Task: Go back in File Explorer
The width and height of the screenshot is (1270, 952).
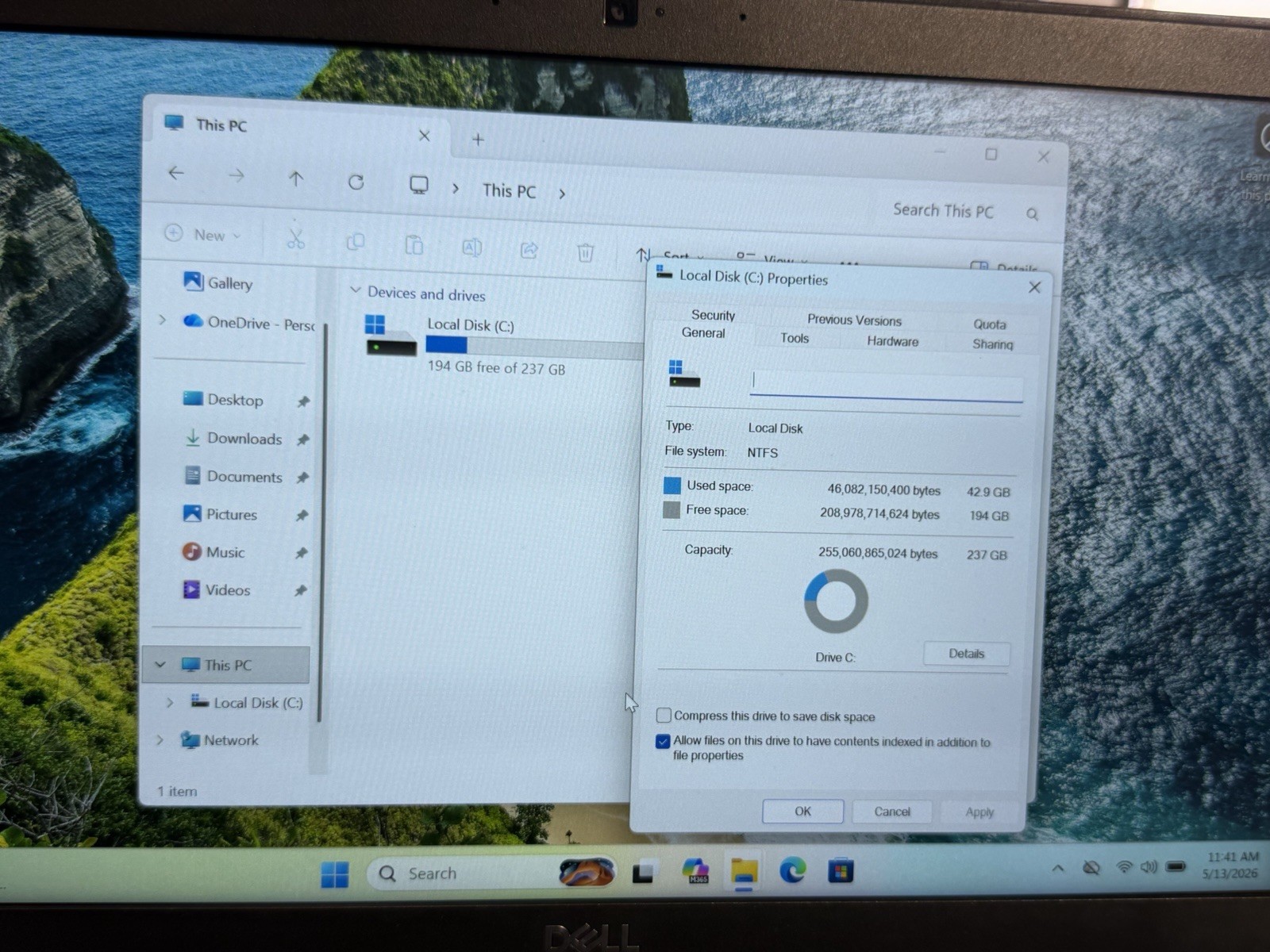Action: tap(176, 173)
